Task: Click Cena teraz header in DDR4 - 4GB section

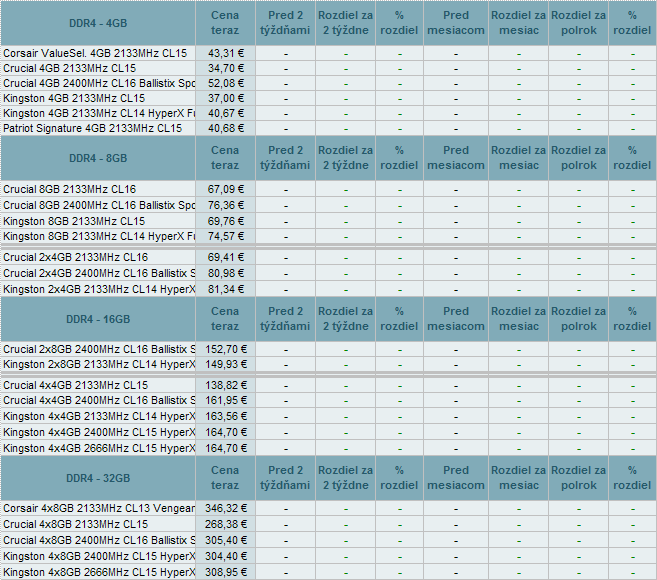Action: coord(225,23)
